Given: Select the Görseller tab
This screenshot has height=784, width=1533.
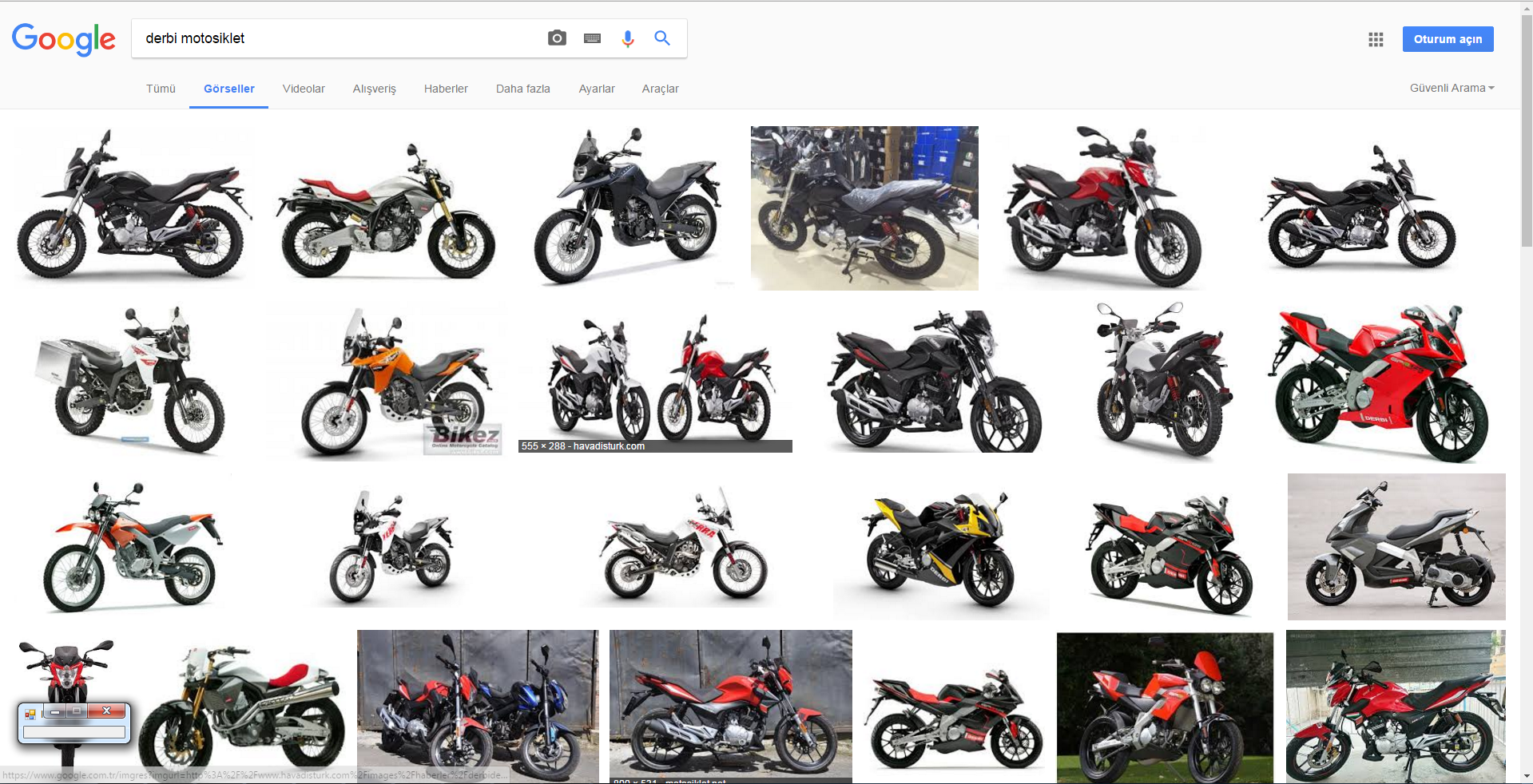Looking at the screenshot, I should 229,89.
